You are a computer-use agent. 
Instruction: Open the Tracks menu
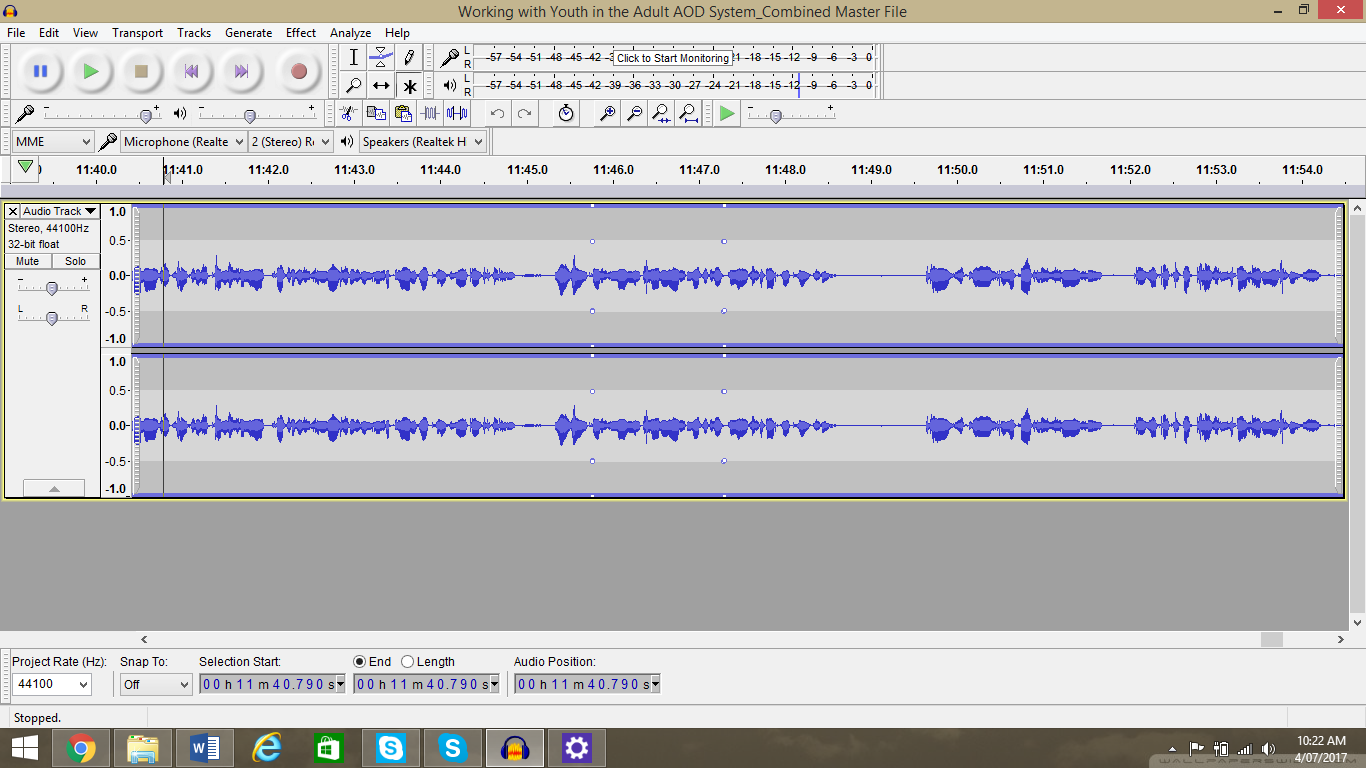194,32
